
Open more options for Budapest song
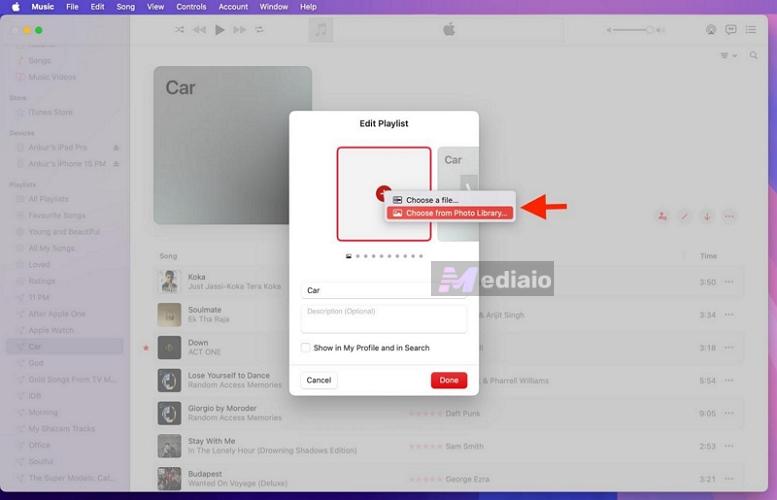729,479
